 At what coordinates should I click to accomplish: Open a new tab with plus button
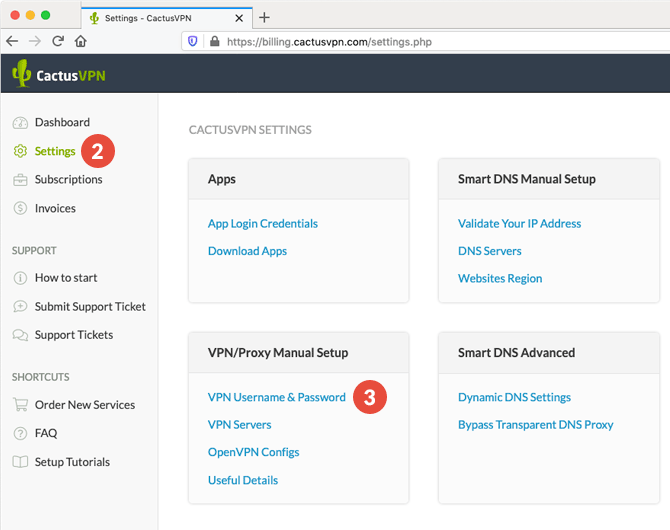264,18
